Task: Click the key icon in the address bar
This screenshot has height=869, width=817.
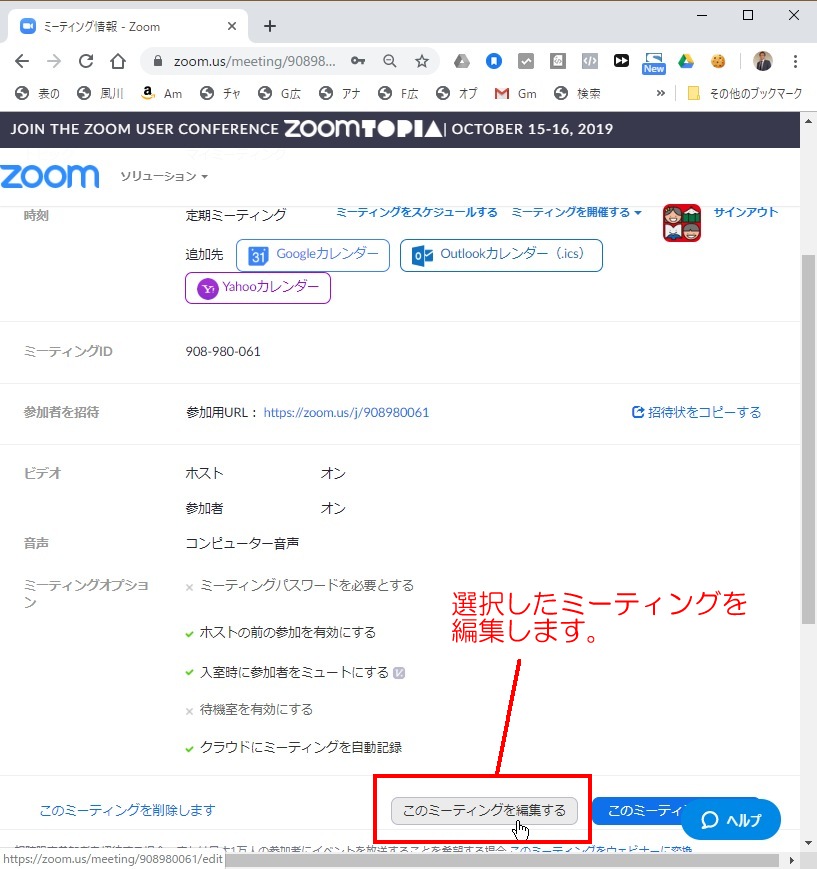Action: coord(358,61)
